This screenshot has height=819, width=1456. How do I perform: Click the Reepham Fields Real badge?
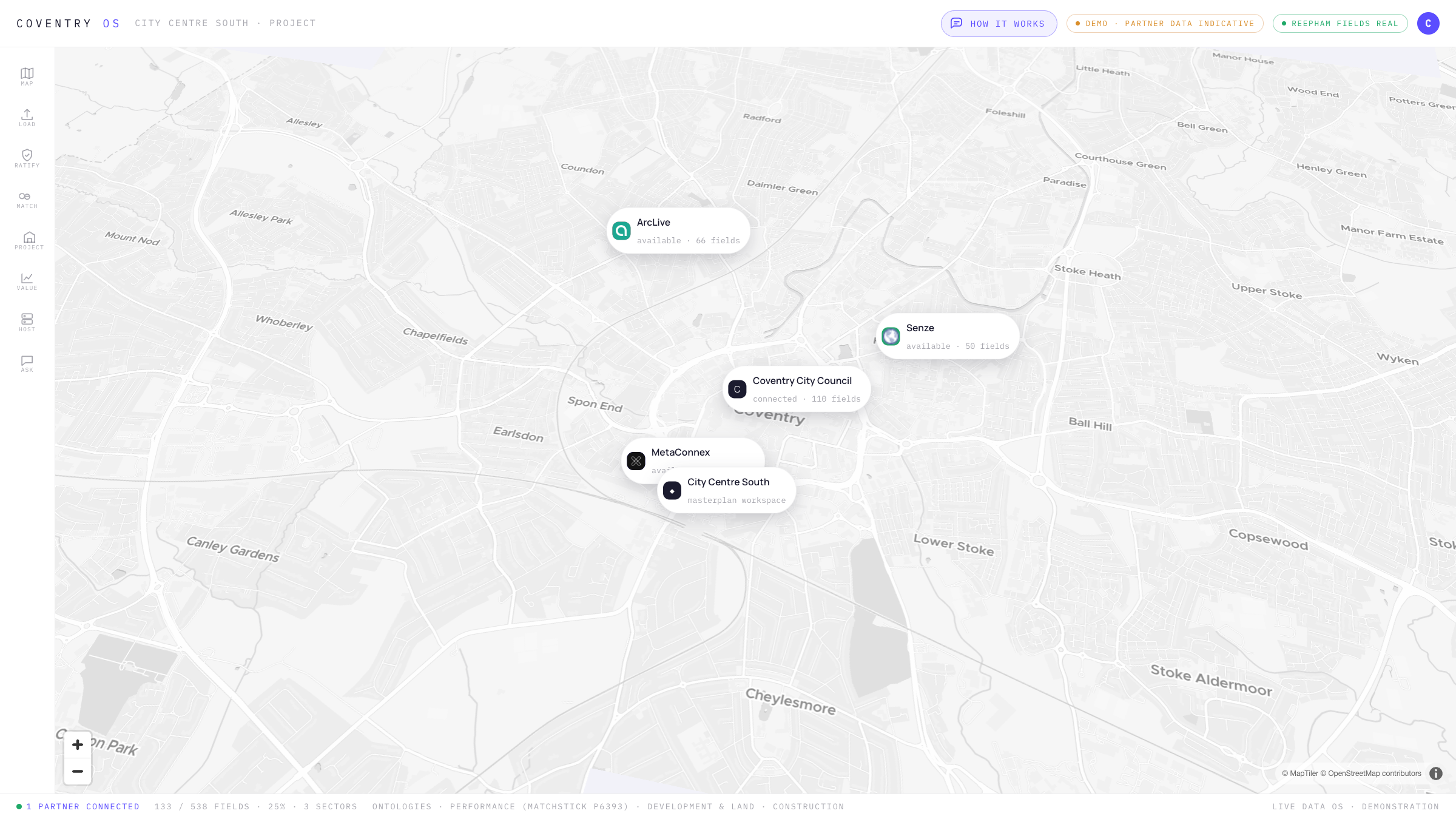[x=1340, y=24]
